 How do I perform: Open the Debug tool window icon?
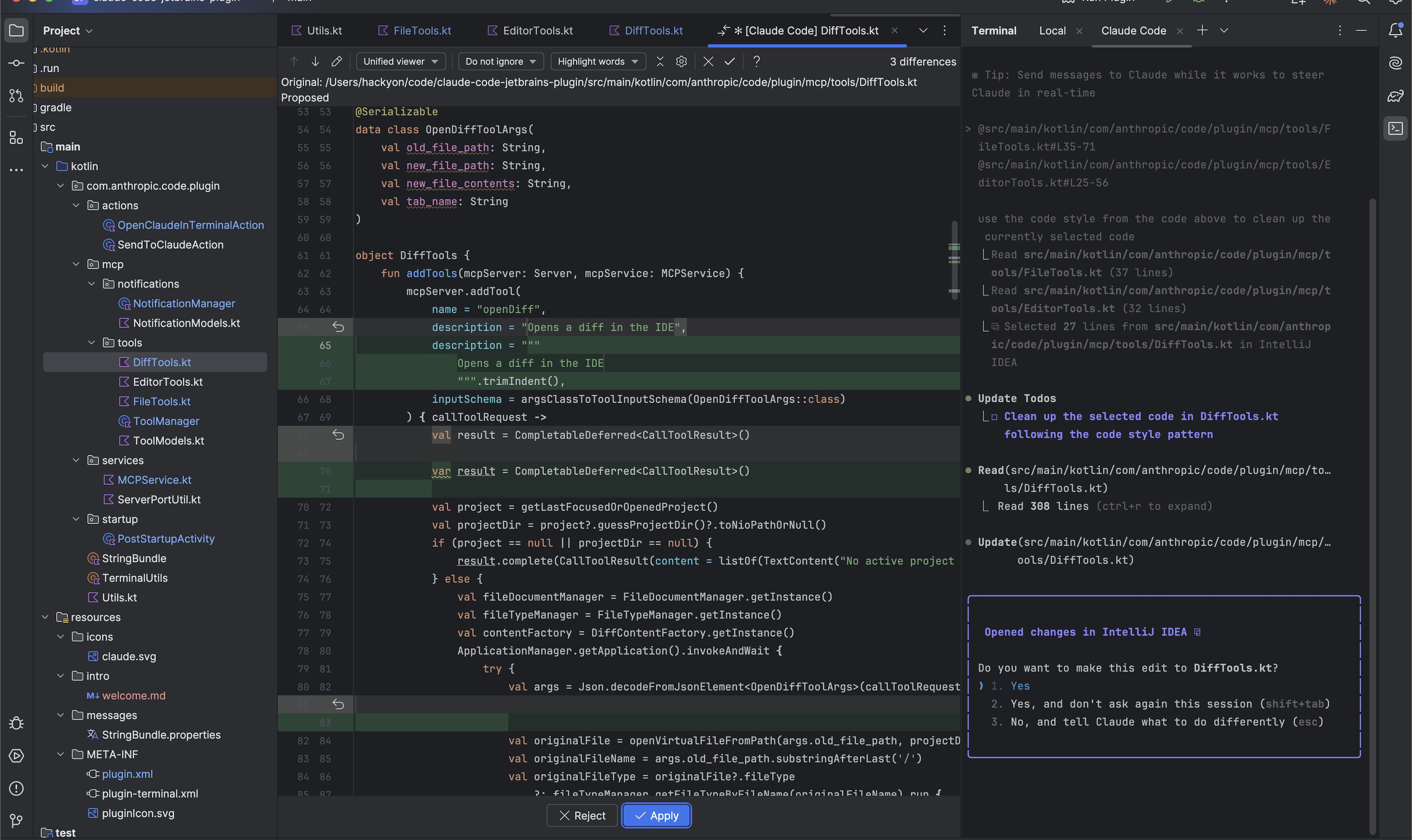click(x=16, y=723)
